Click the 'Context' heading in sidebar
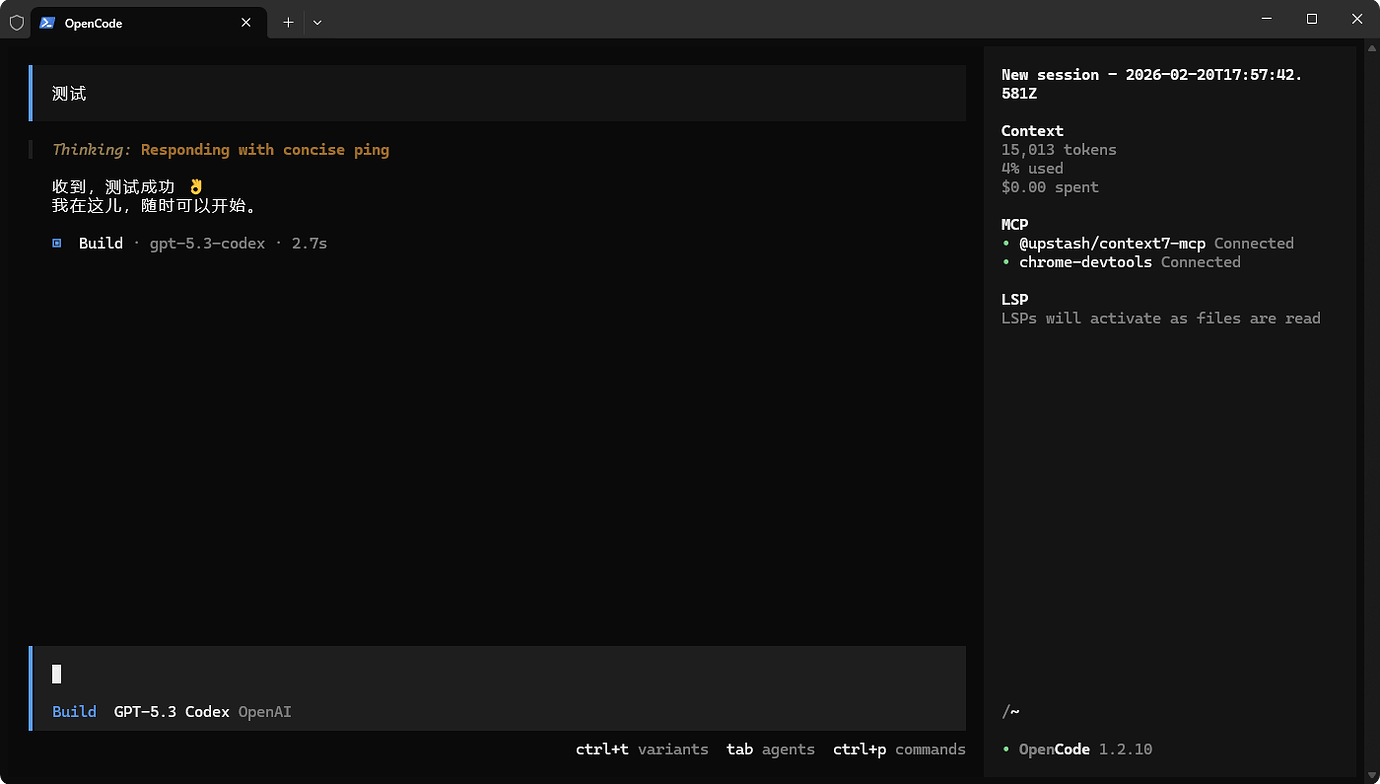This screenshot has height=784, width=1380. coord(1032,131)
